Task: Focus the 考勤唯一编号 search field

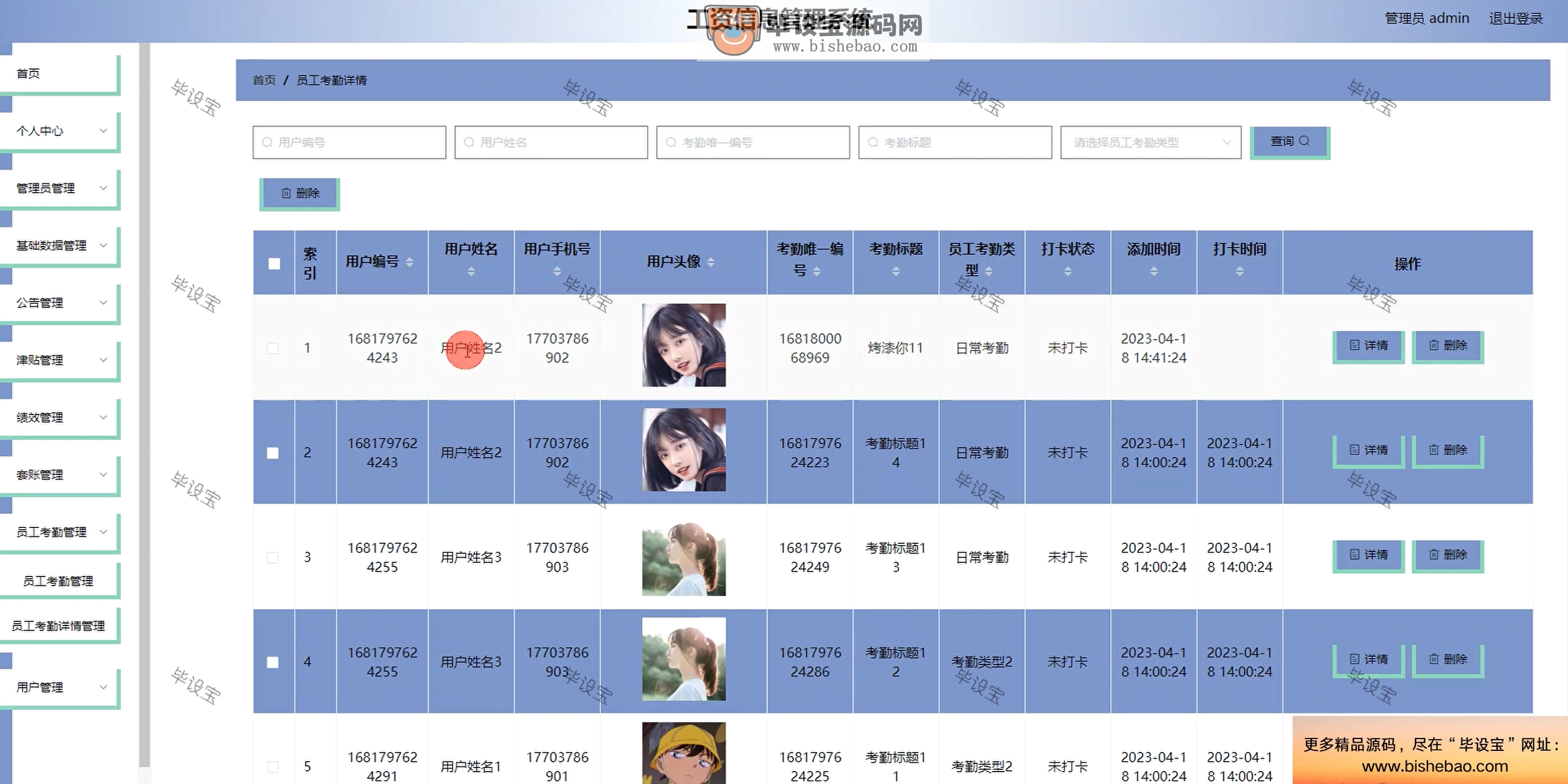Action: (x=753, y=142)
